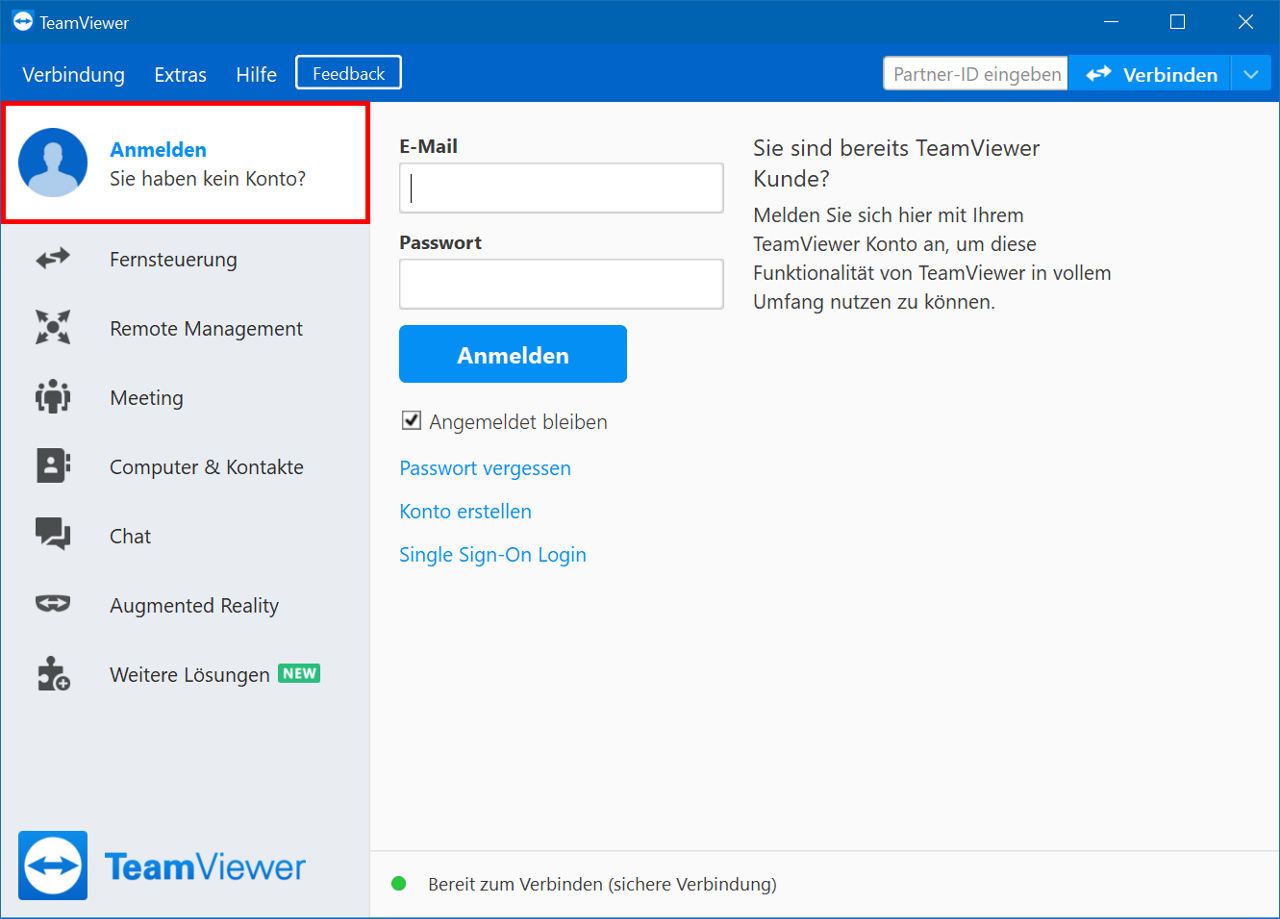
Task: Follow the Passwort vergessen link
Action: point(485,468)
